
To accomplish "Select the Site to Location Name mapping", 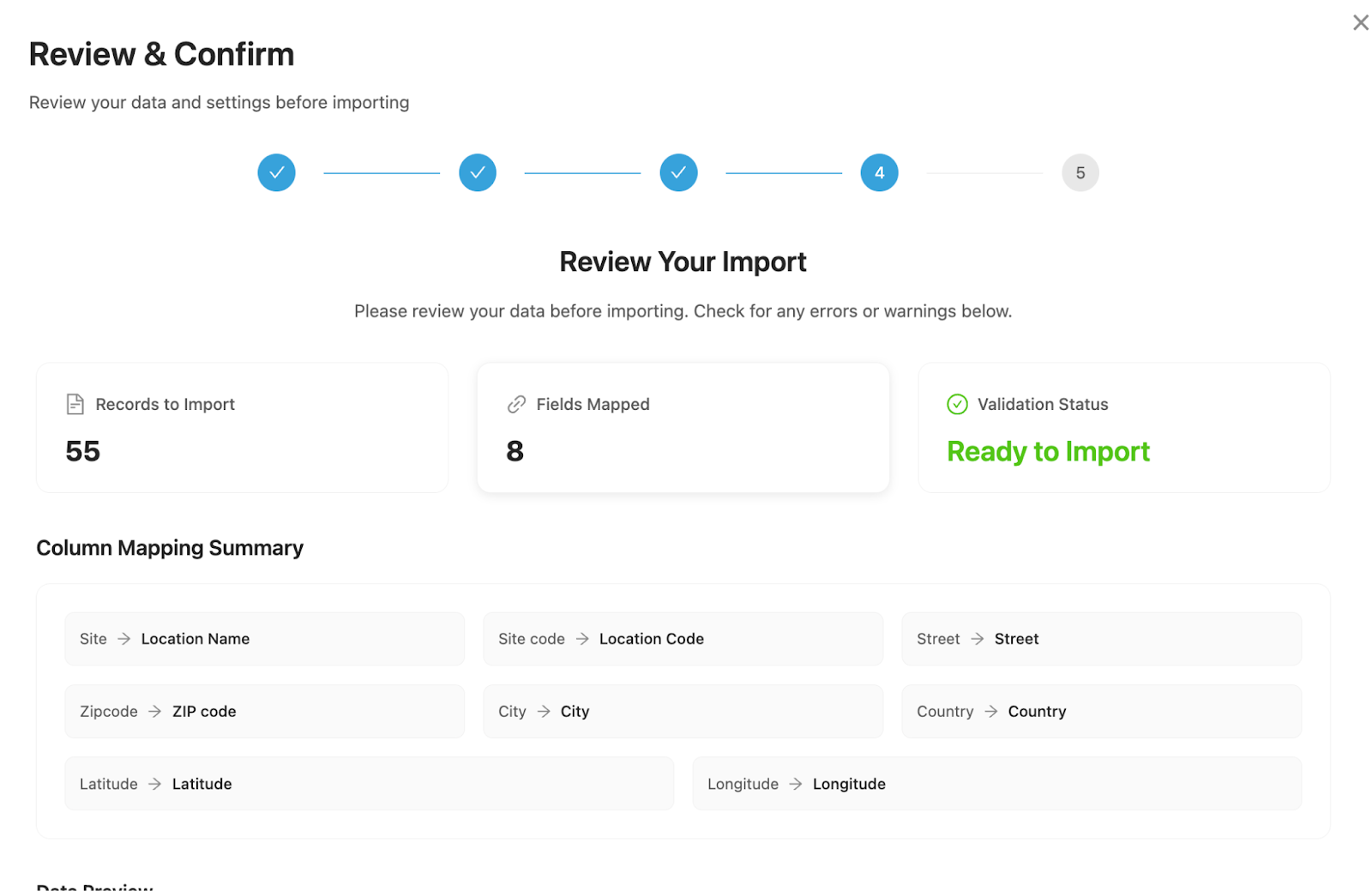I will (x=264, y=639).
